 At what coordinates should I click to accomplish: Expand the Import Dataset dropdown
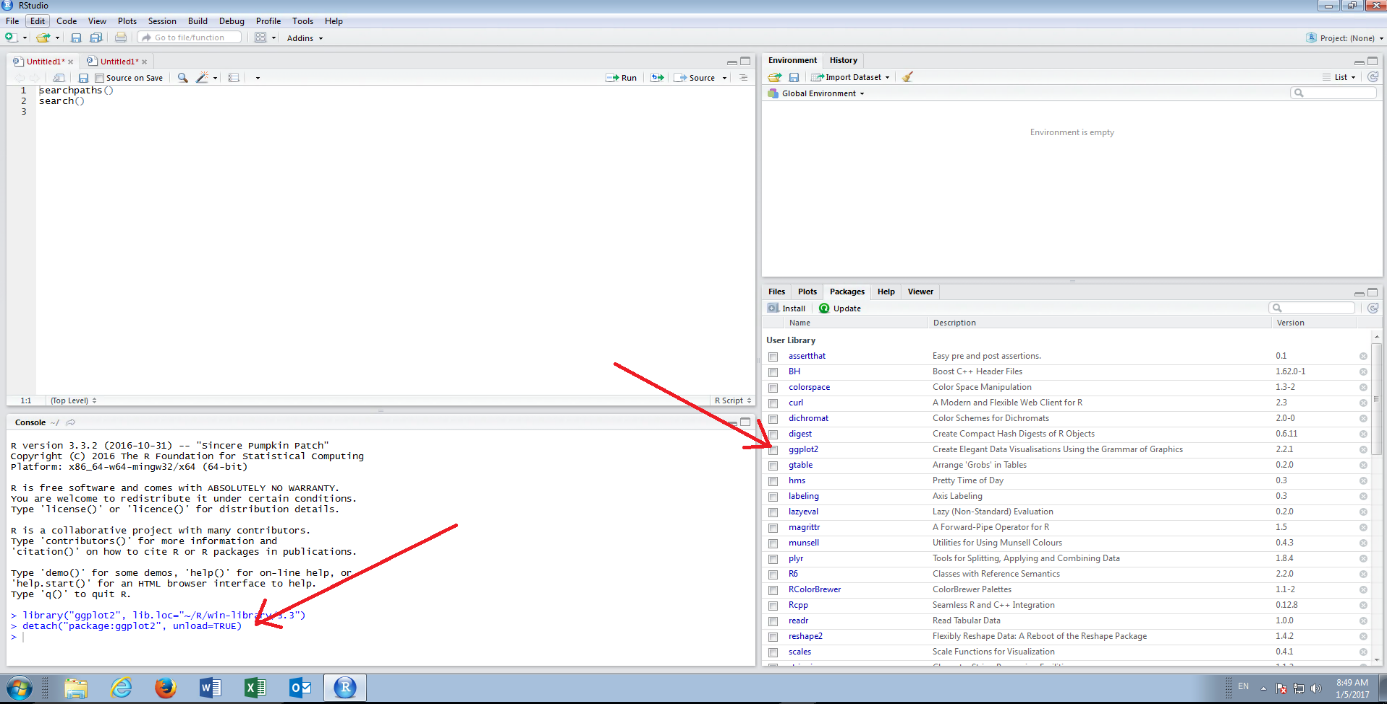click(x=851, y=77)
